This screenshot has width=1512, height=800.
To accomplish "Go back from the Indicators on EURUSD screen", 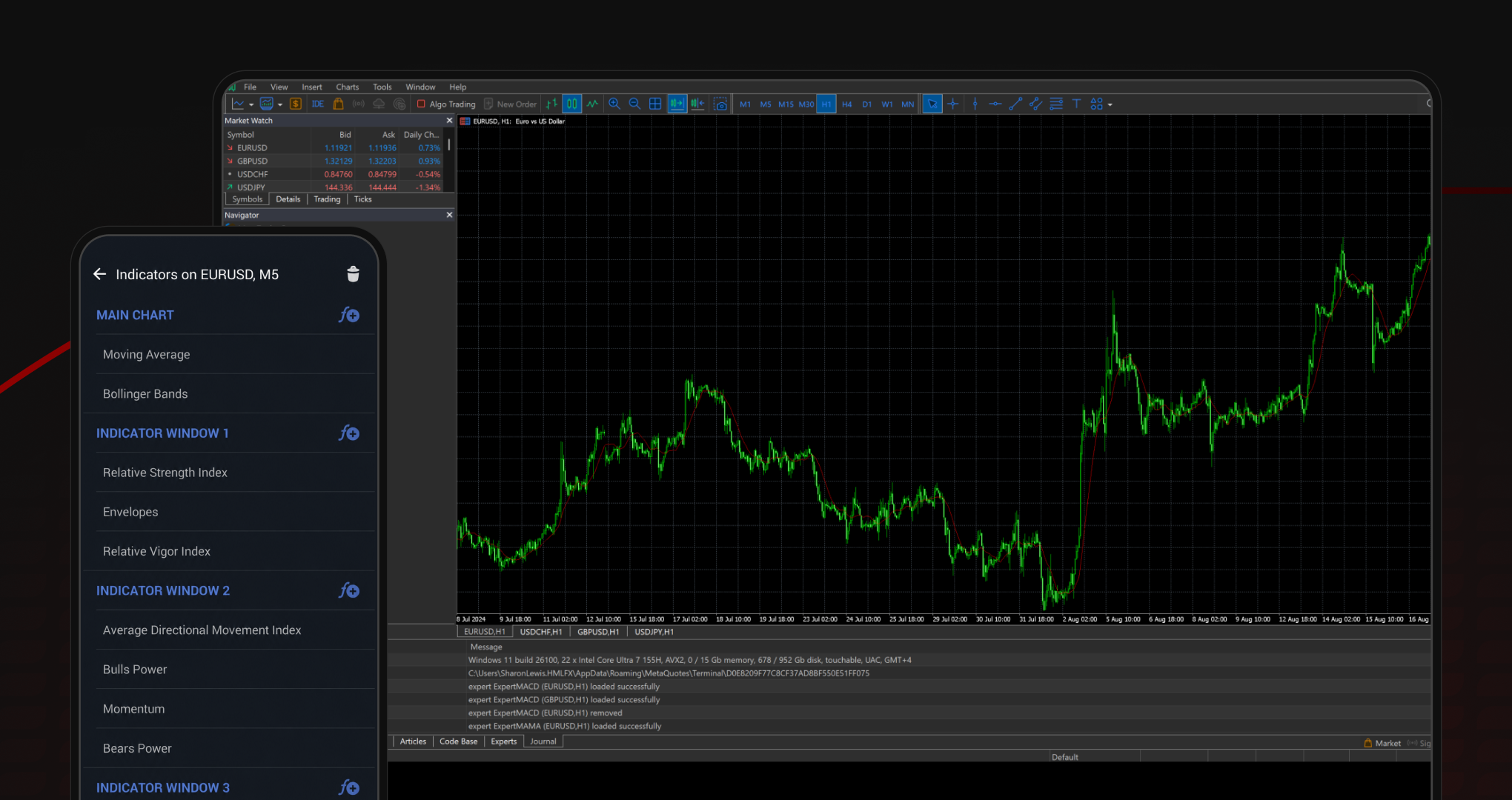I will pyautogui.click(x=100, y=274).
